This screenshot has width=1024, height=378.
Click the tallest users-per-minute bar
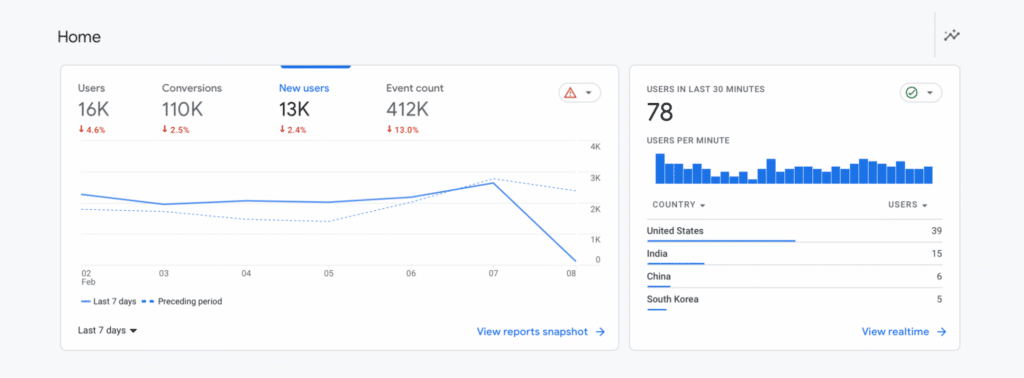point(660,168)
